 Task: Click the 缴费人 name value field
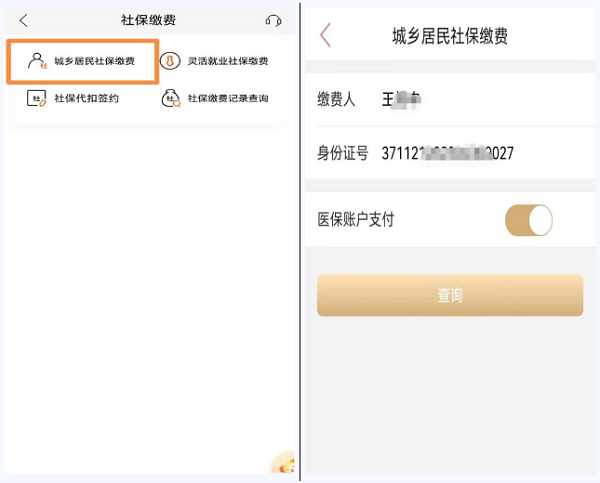coord(404,99)
